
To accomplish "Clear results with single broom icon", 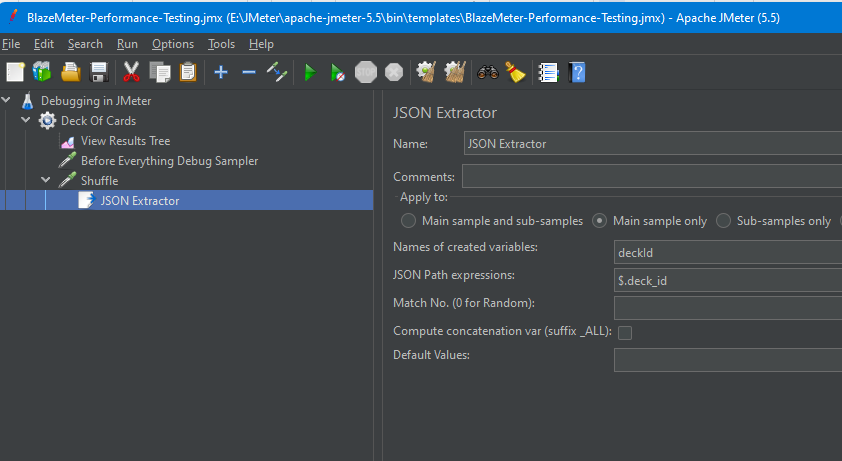I will pyautogui.click(x=426, y=72).
